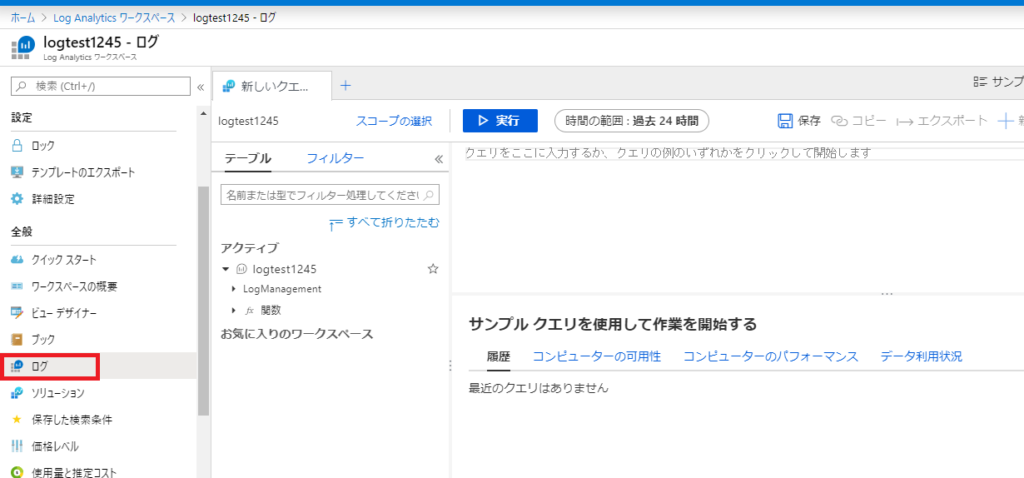
Task: Collapse the tables side pane chevron
Action: [439, 159]
